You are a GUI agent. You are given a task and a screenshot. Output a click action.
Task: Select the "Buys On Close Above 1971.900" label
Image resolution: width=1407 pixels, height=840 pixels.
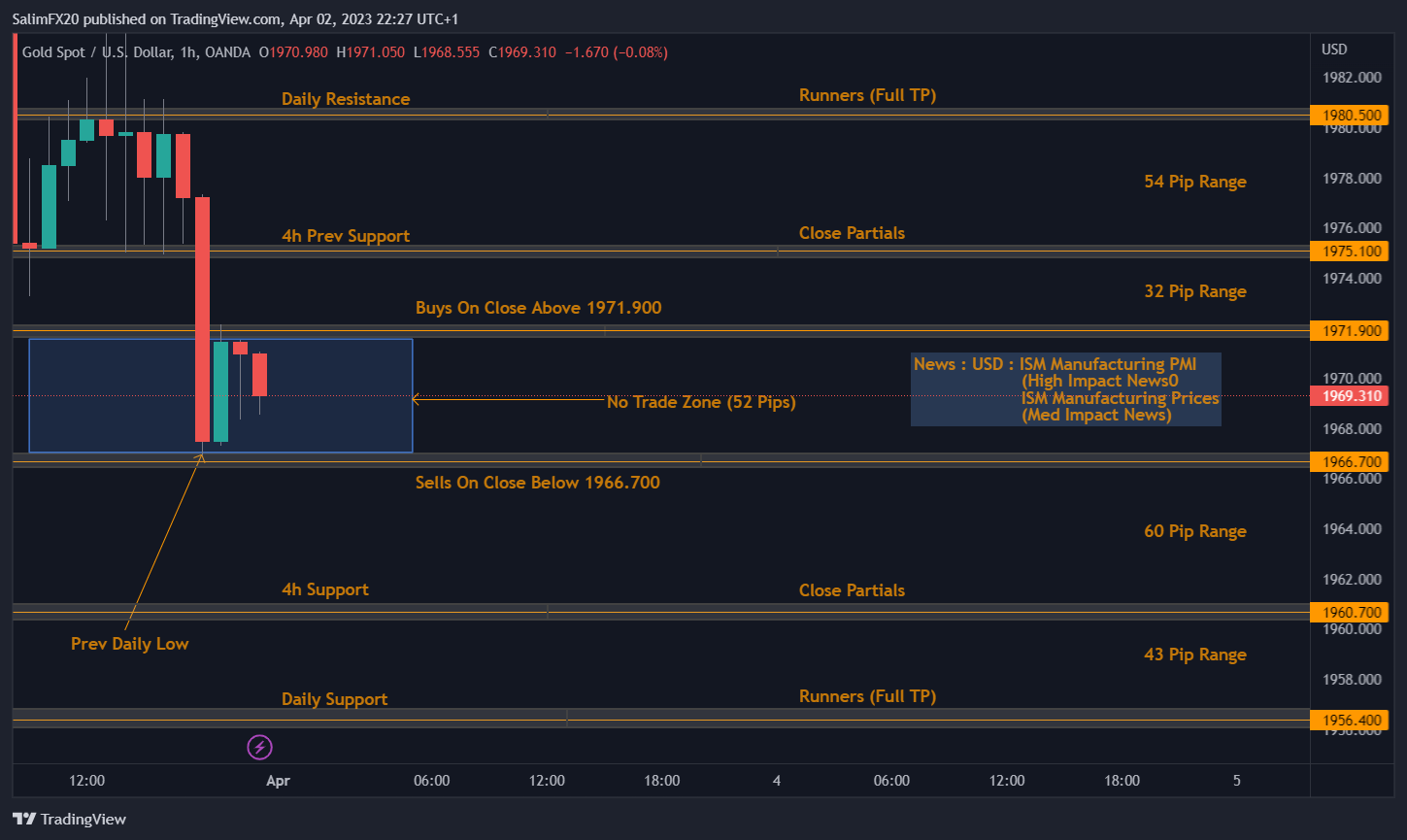(x=538, y=308)
